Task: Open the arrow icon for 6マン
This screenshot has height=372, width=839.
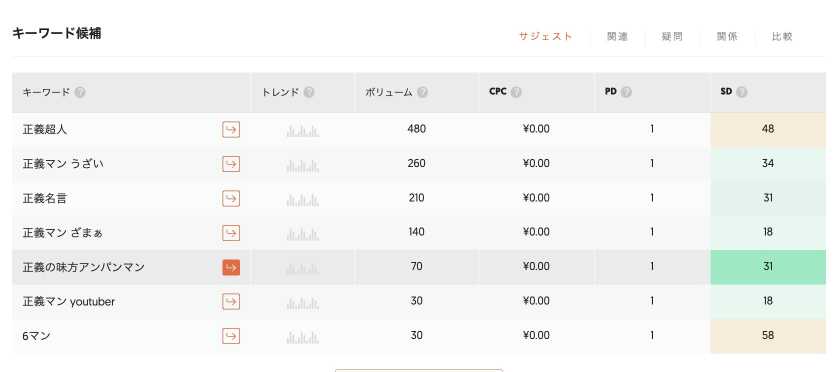Action: coord(231,336)
